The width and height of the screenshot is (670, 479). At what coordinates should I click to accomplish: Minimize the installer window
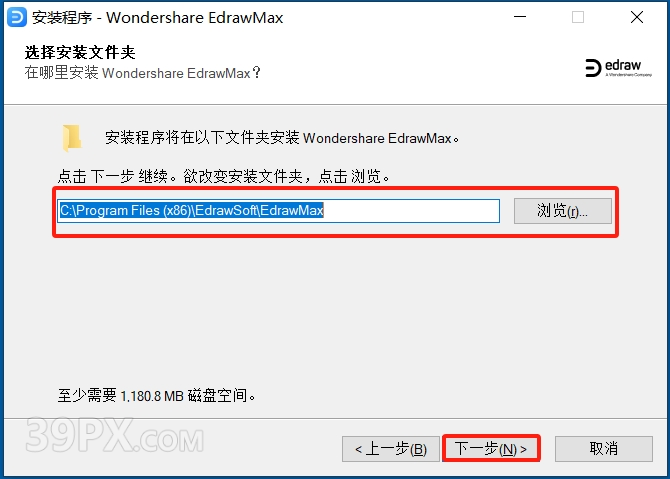[520, 17]
